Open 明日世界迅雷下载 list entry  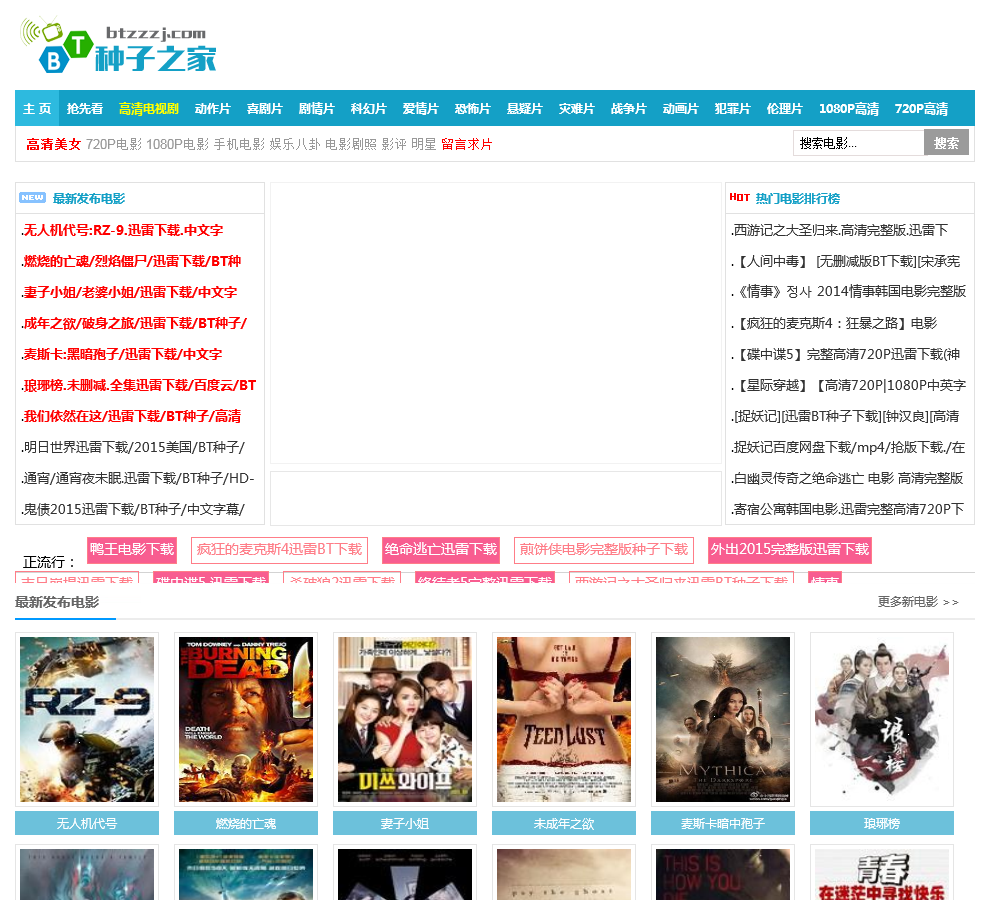pyautogui.click(x=133, y=447)
